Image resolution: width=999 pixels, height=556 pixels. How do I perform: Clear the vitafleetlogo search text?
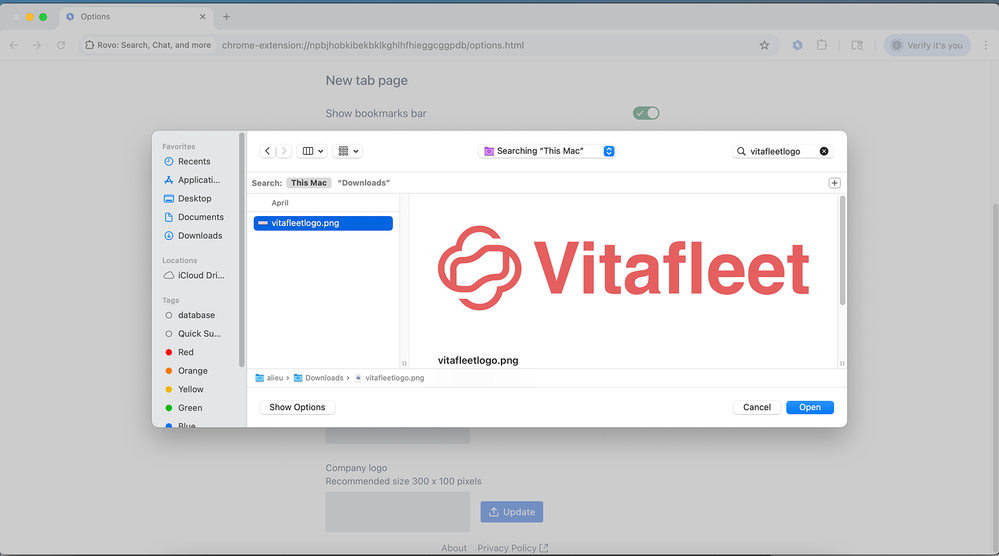point(824,151)
